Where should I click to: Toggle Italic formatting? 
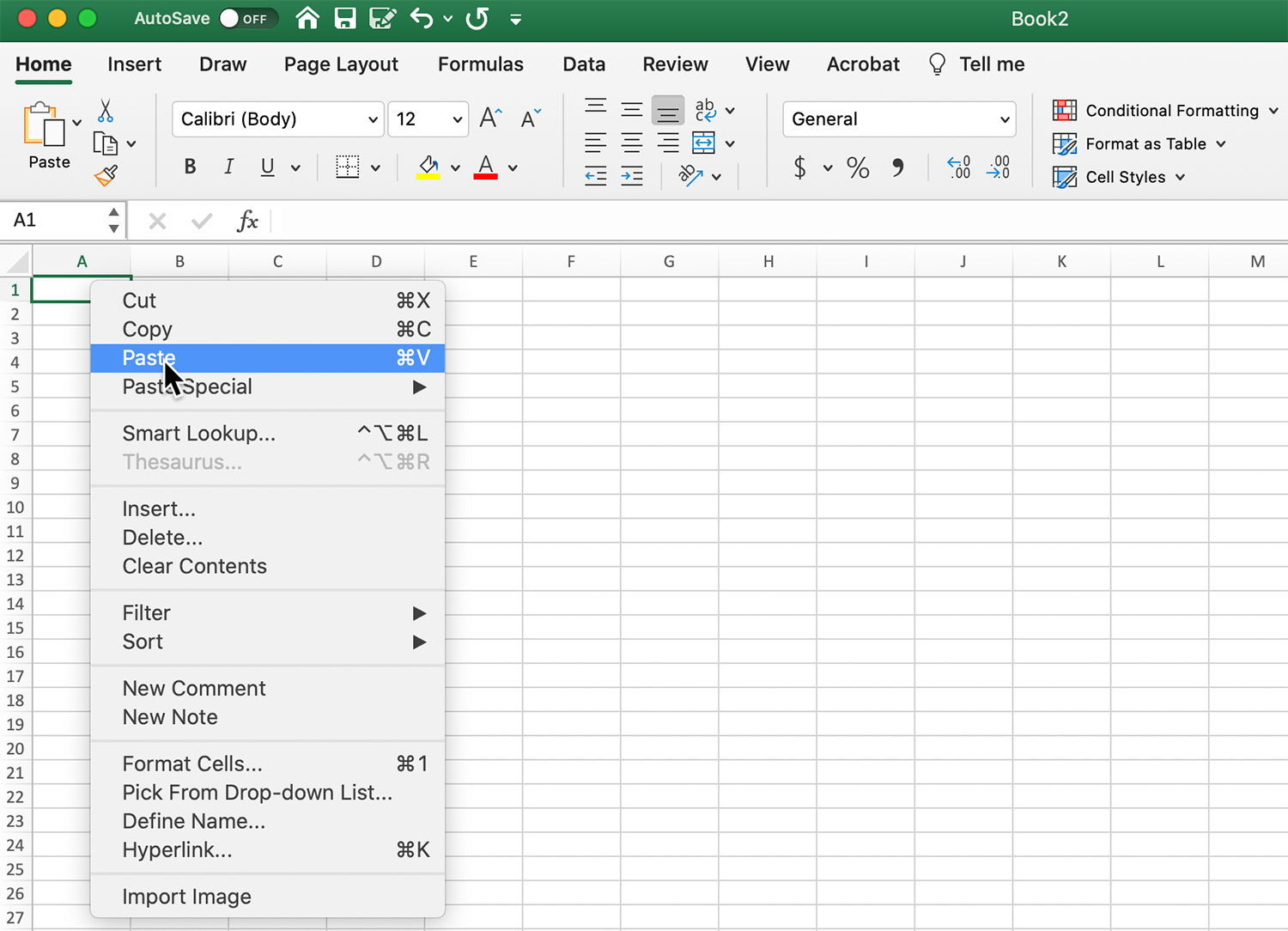[228, 167]
